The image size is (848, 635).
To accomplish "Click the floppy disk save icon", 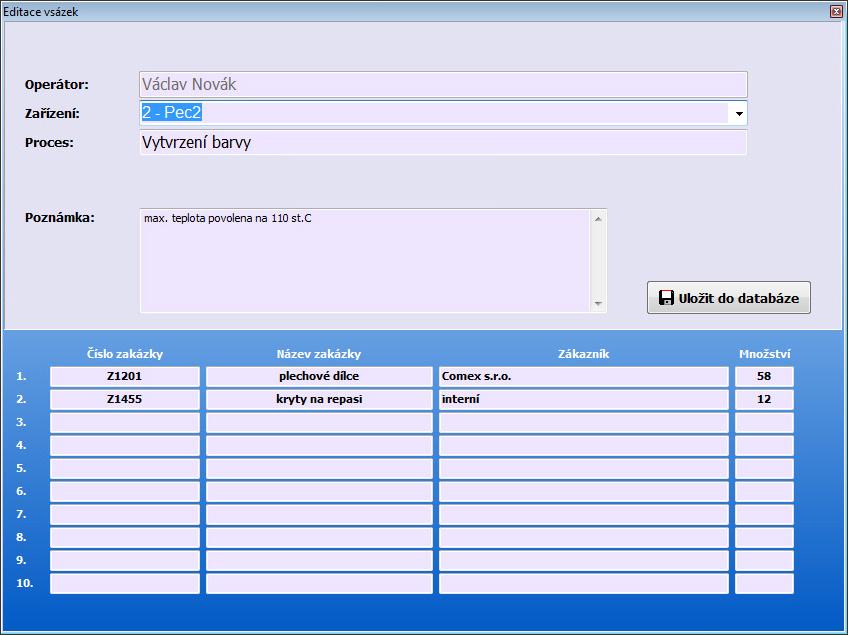I will tap(666, 298).
